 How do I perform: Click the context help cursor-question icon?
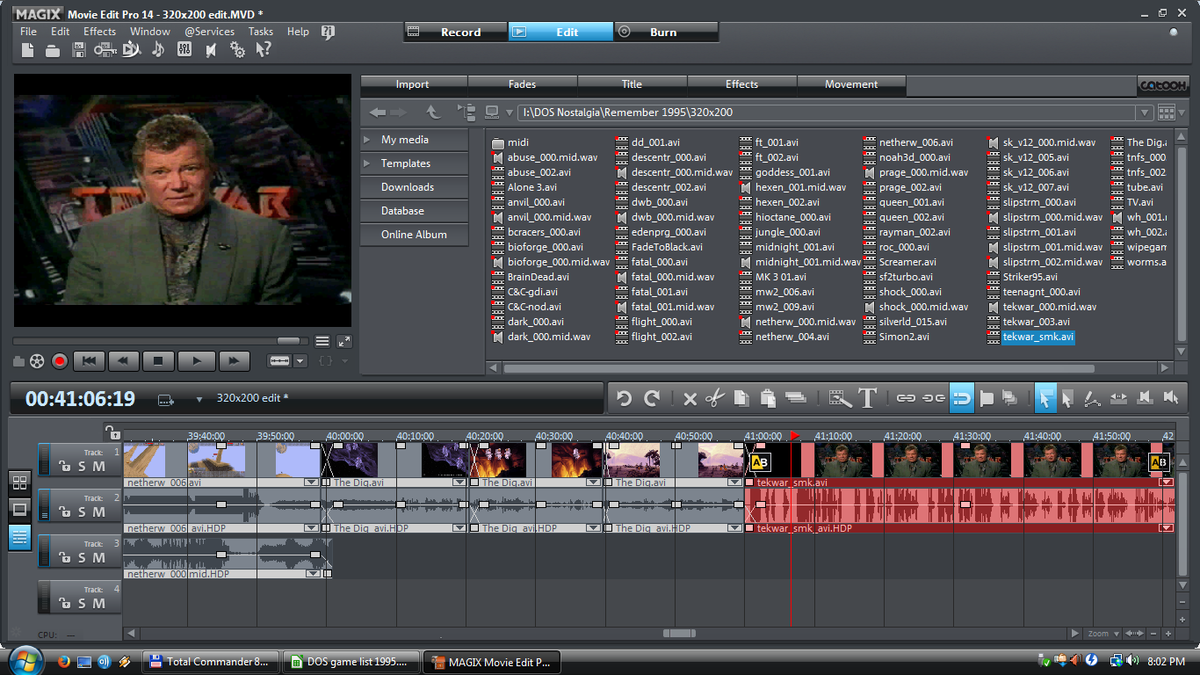click(x=263, y=50)
